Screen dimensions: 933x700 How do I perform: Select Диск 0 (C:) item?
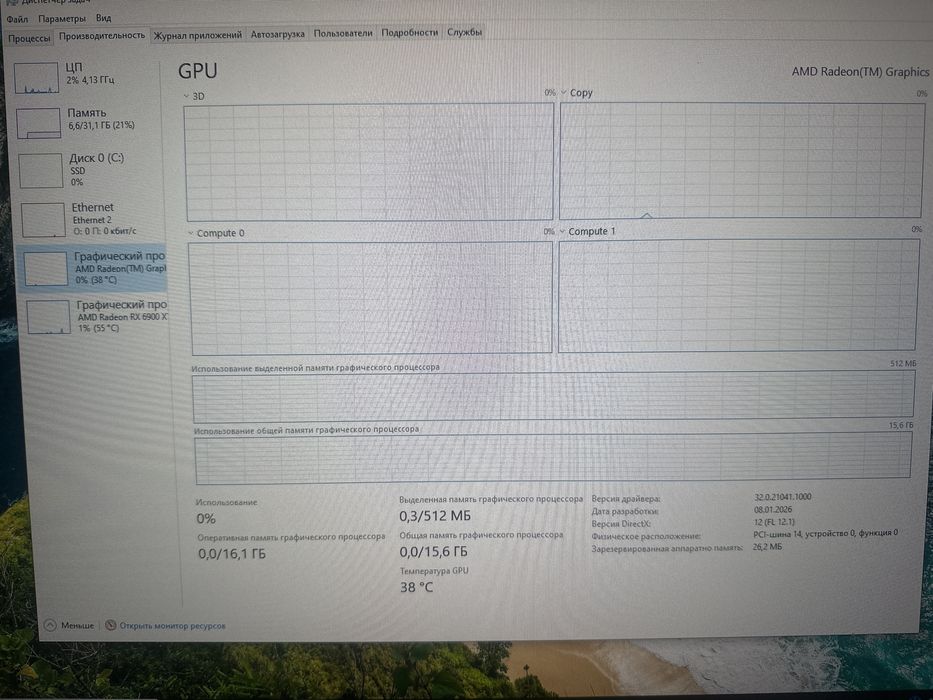pyautogui.click(x=88, y=170)
